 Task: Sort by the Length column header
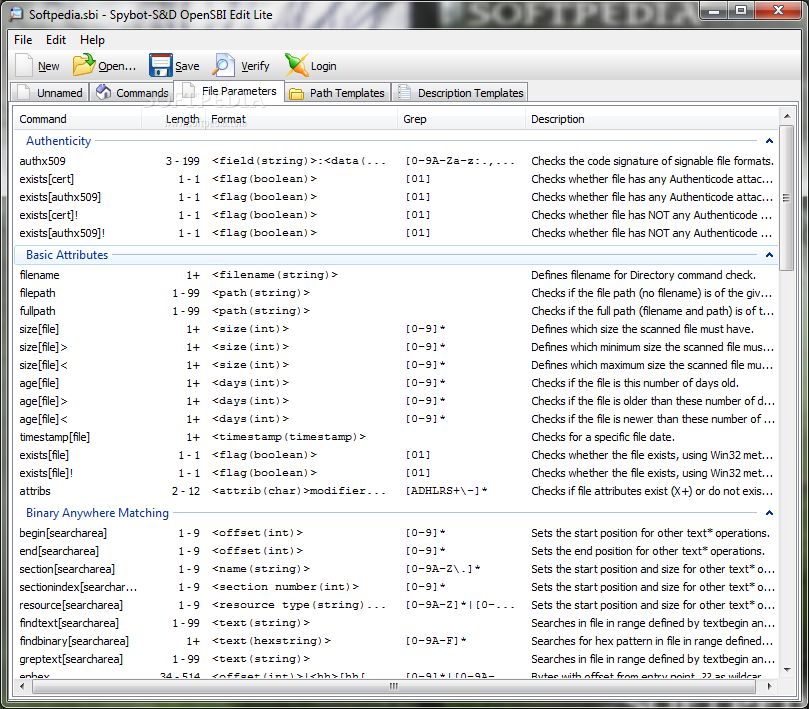pos(173,119)
